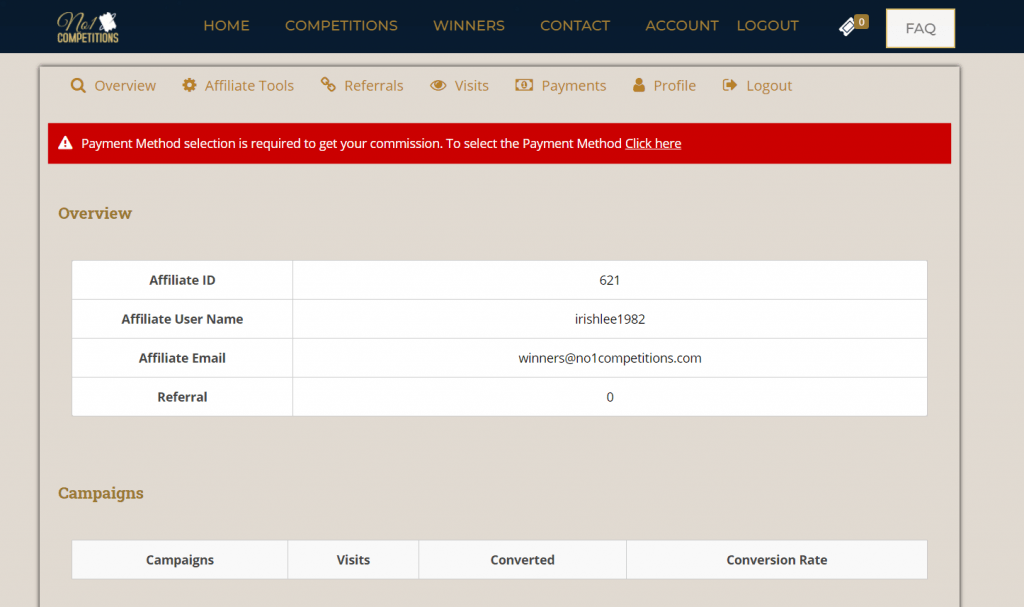Click the 'Affiliate Email' row label
Screen dimensions: 1024x607
pos(182,358)
